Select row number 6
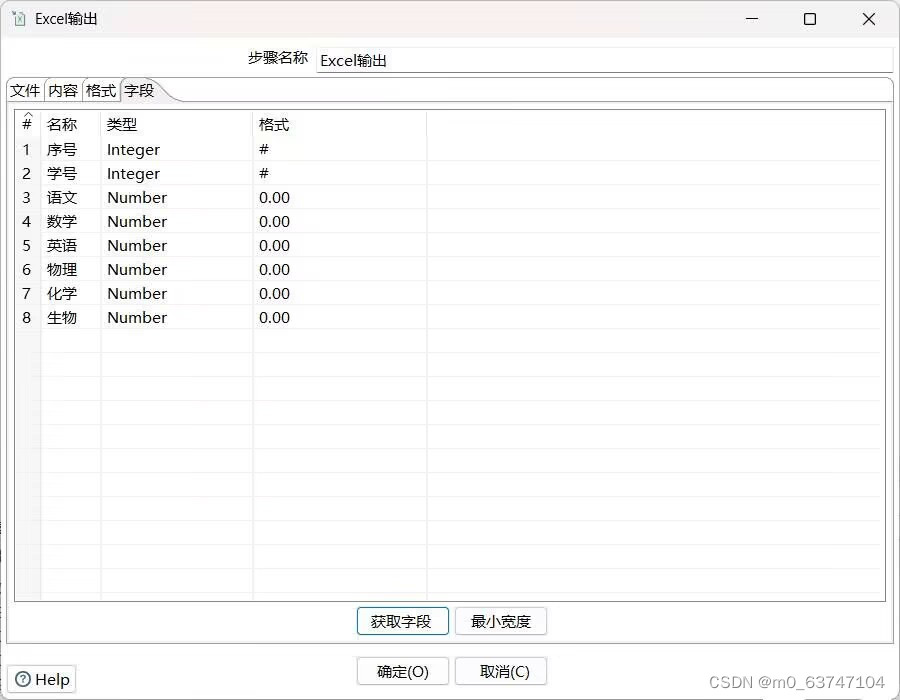The height and width of the screenshot is (700, 900). [27, 269]
